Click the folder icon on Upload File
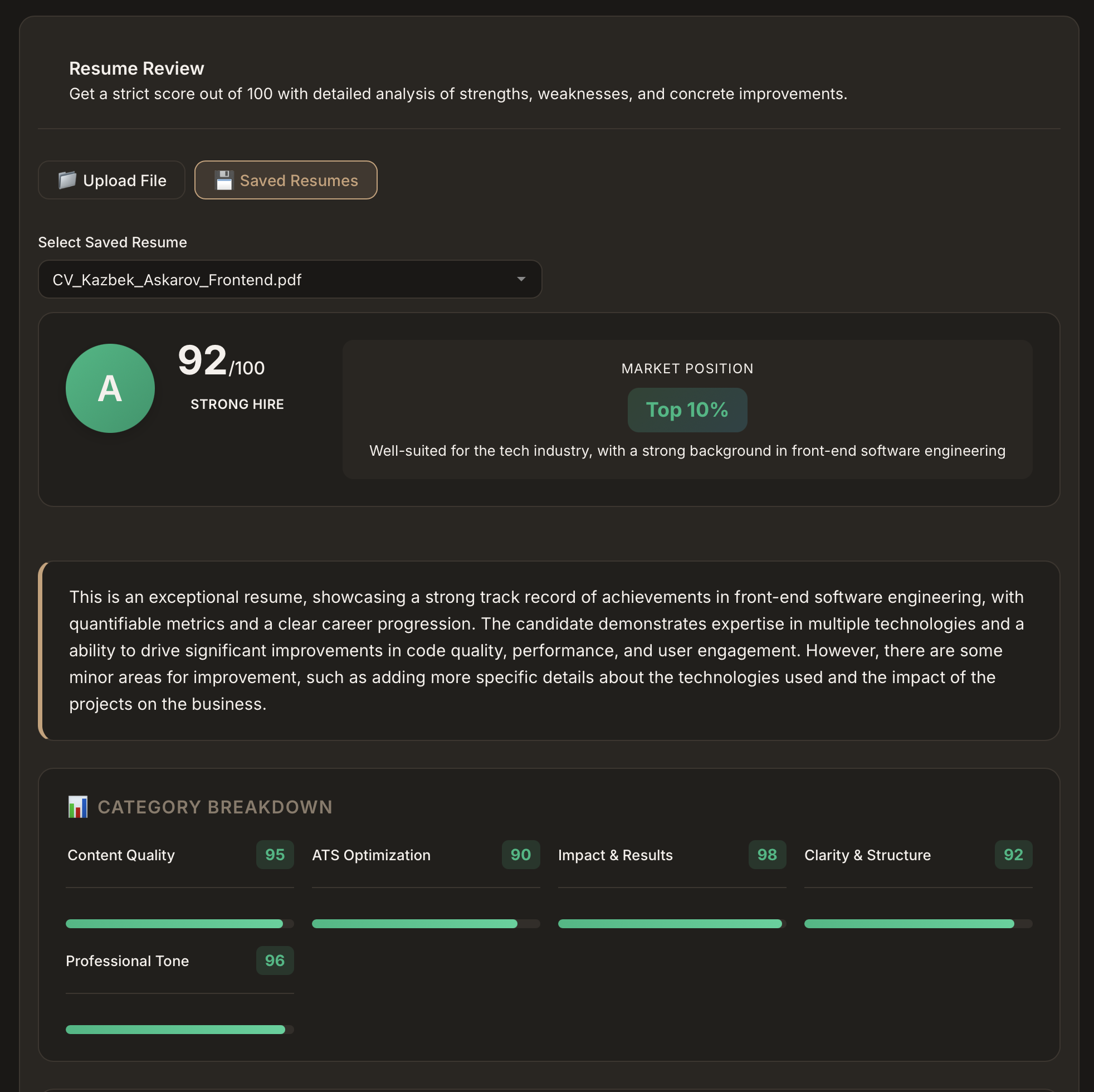 (68, 180)
